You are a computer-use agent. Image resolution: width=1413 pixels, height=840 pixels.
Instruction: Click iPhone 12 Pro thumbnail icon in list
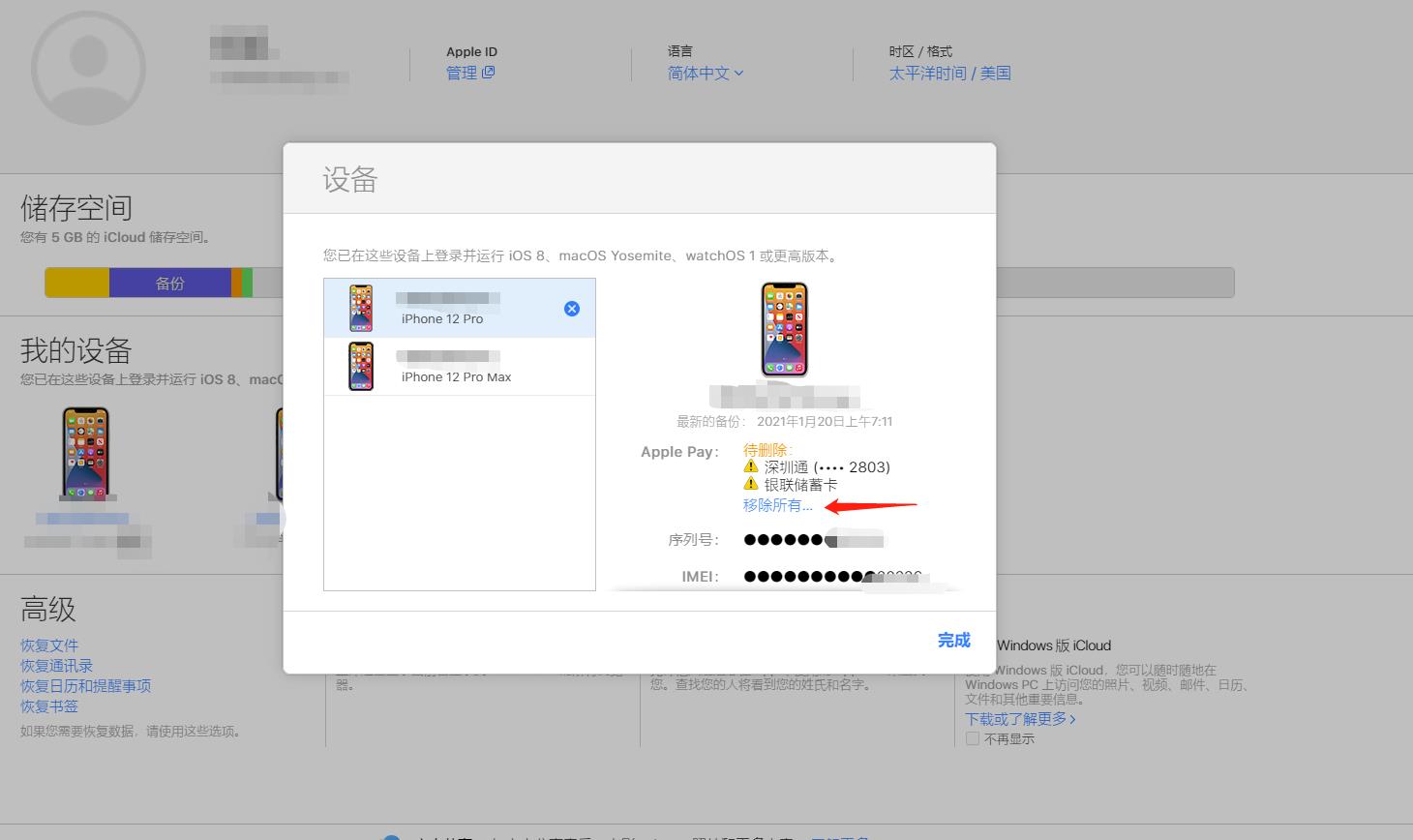361,309
